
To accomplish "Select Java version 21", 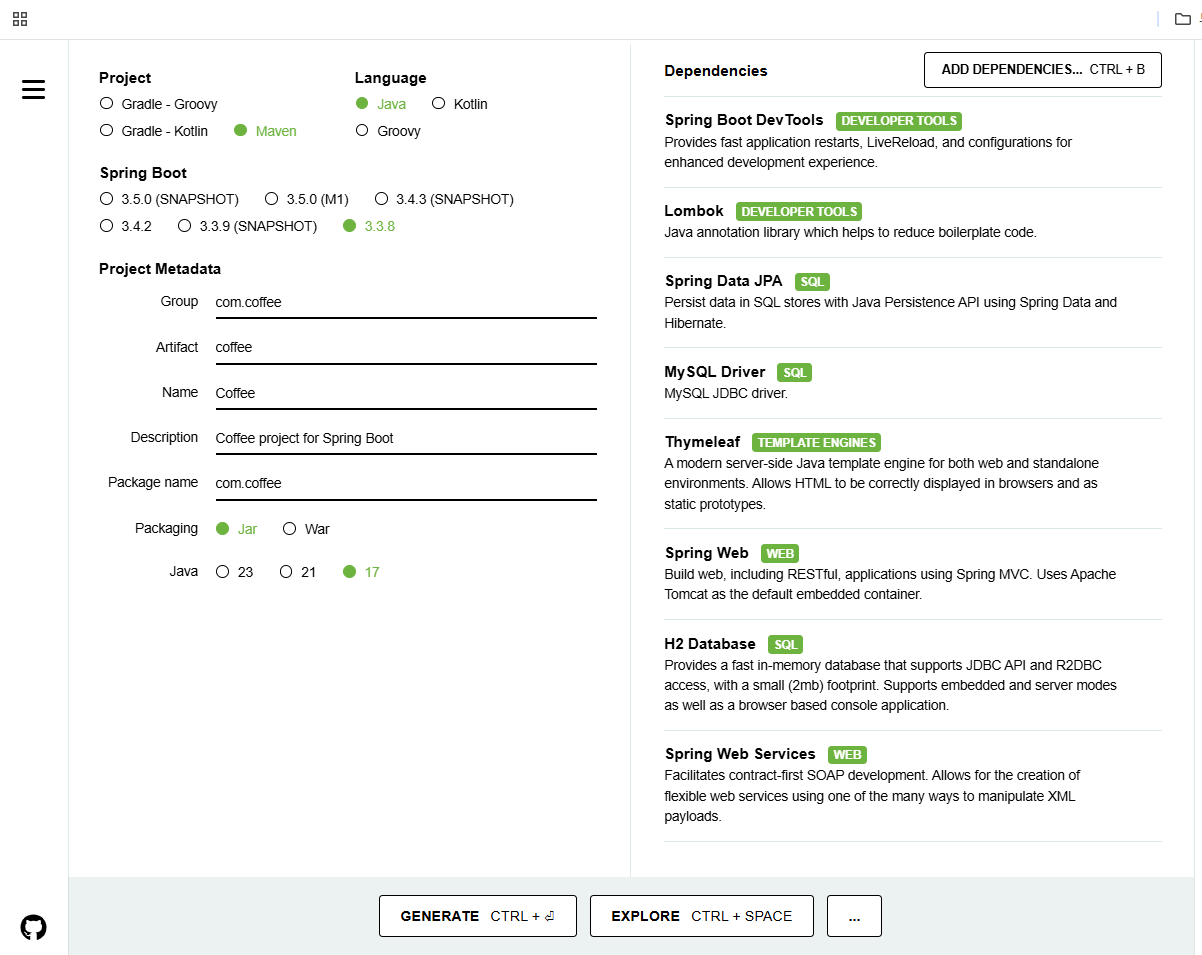I will [298, 572].
